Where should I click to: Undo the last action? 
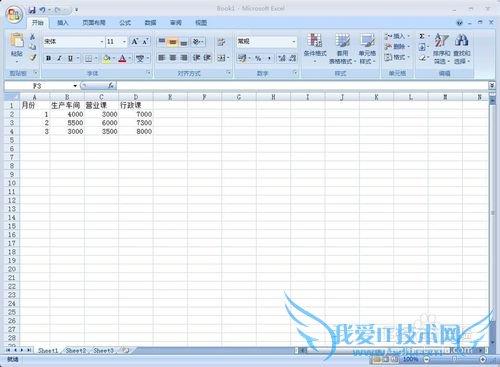(43, 10)
